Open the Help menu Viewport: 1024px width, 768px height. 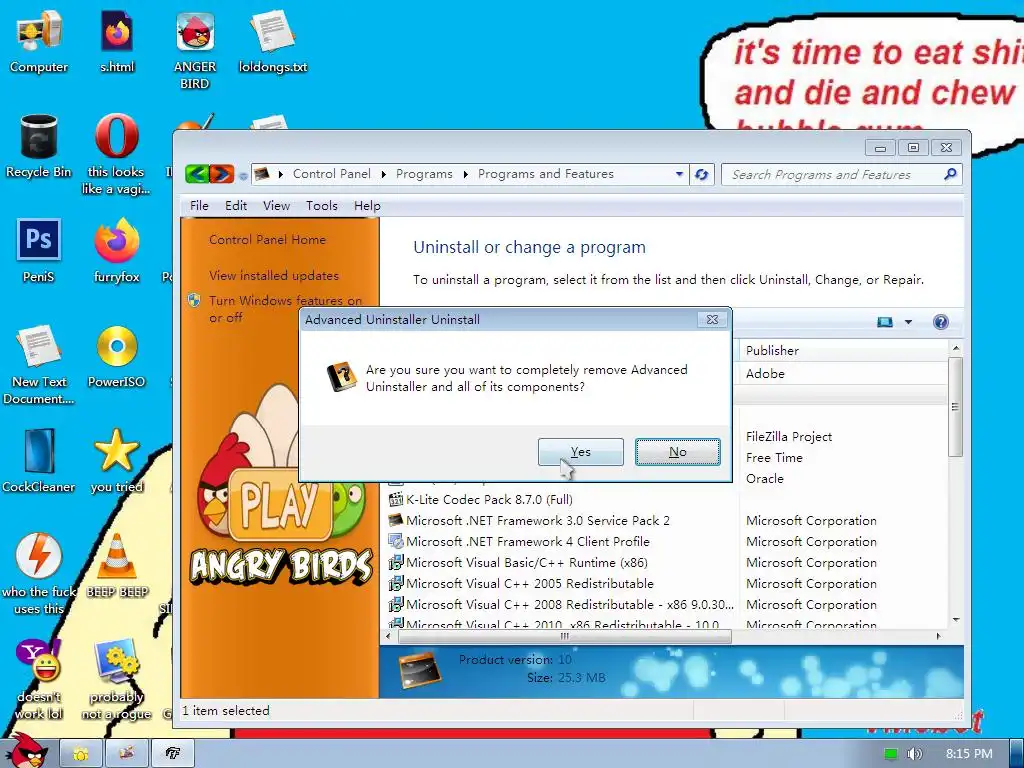pyautogui.click(x=367, y=206)
